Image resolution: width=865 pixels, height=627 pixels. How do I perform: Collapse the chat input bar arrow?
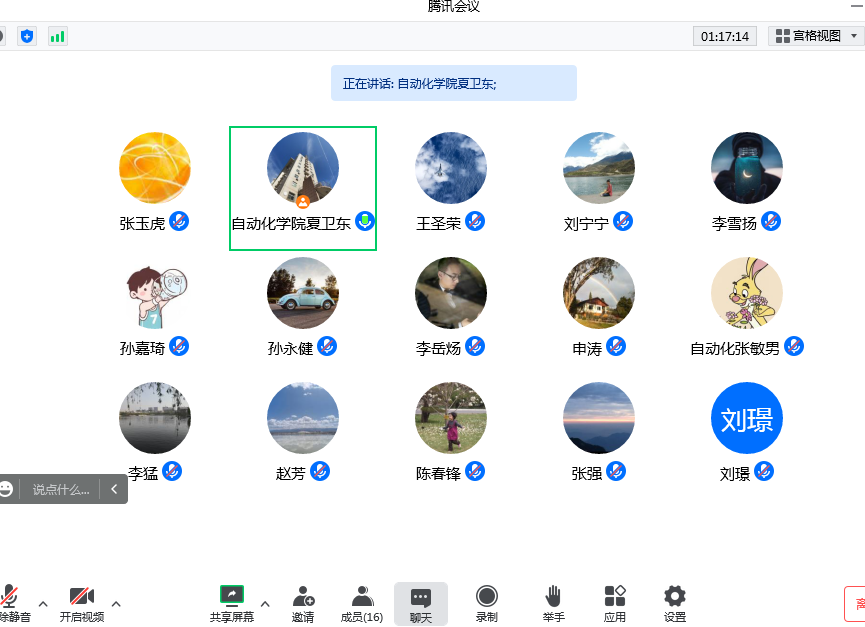tap(114, 489)
